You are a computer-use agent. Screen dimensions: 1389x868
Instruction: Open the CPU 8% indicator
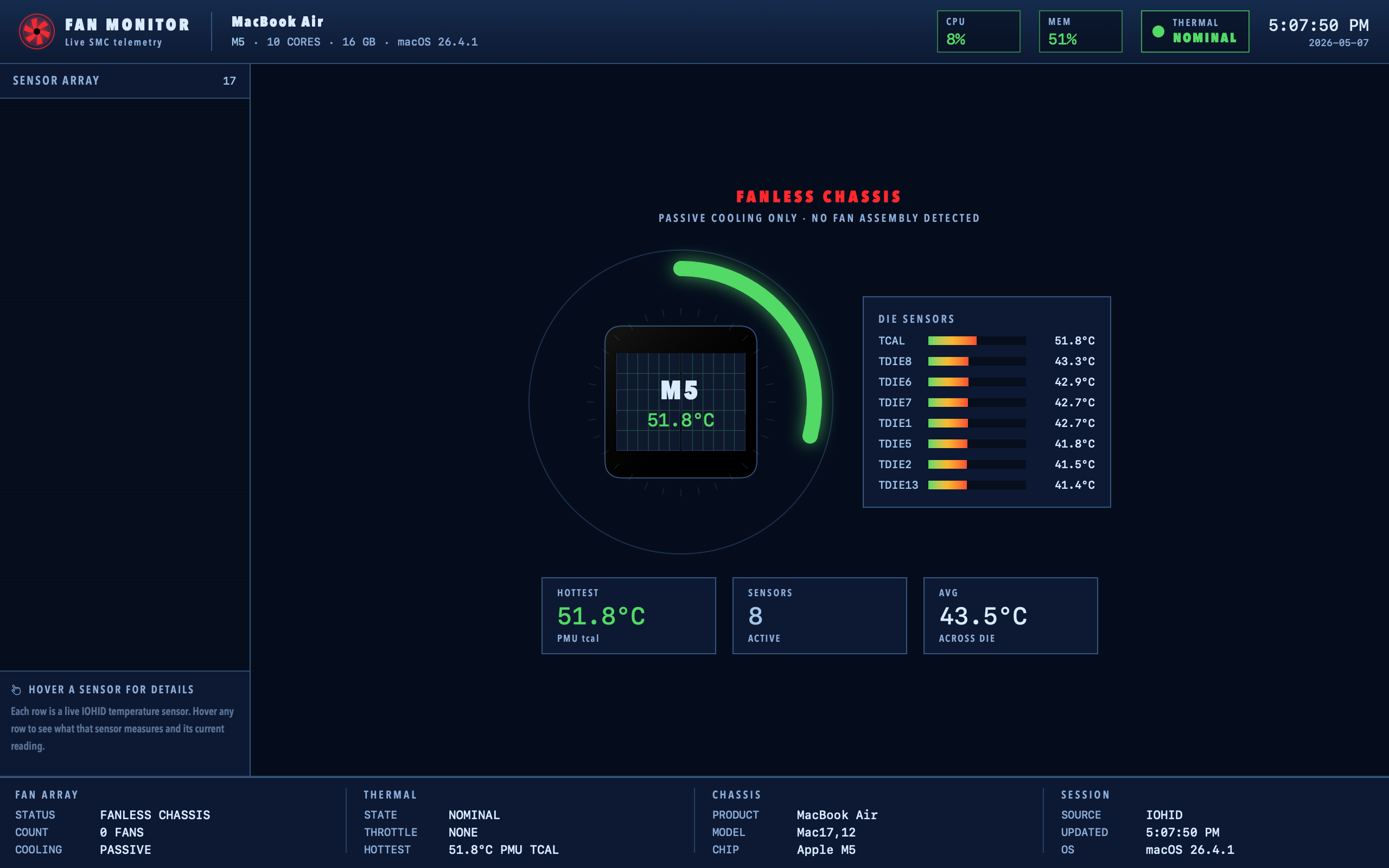click(979, 31)
